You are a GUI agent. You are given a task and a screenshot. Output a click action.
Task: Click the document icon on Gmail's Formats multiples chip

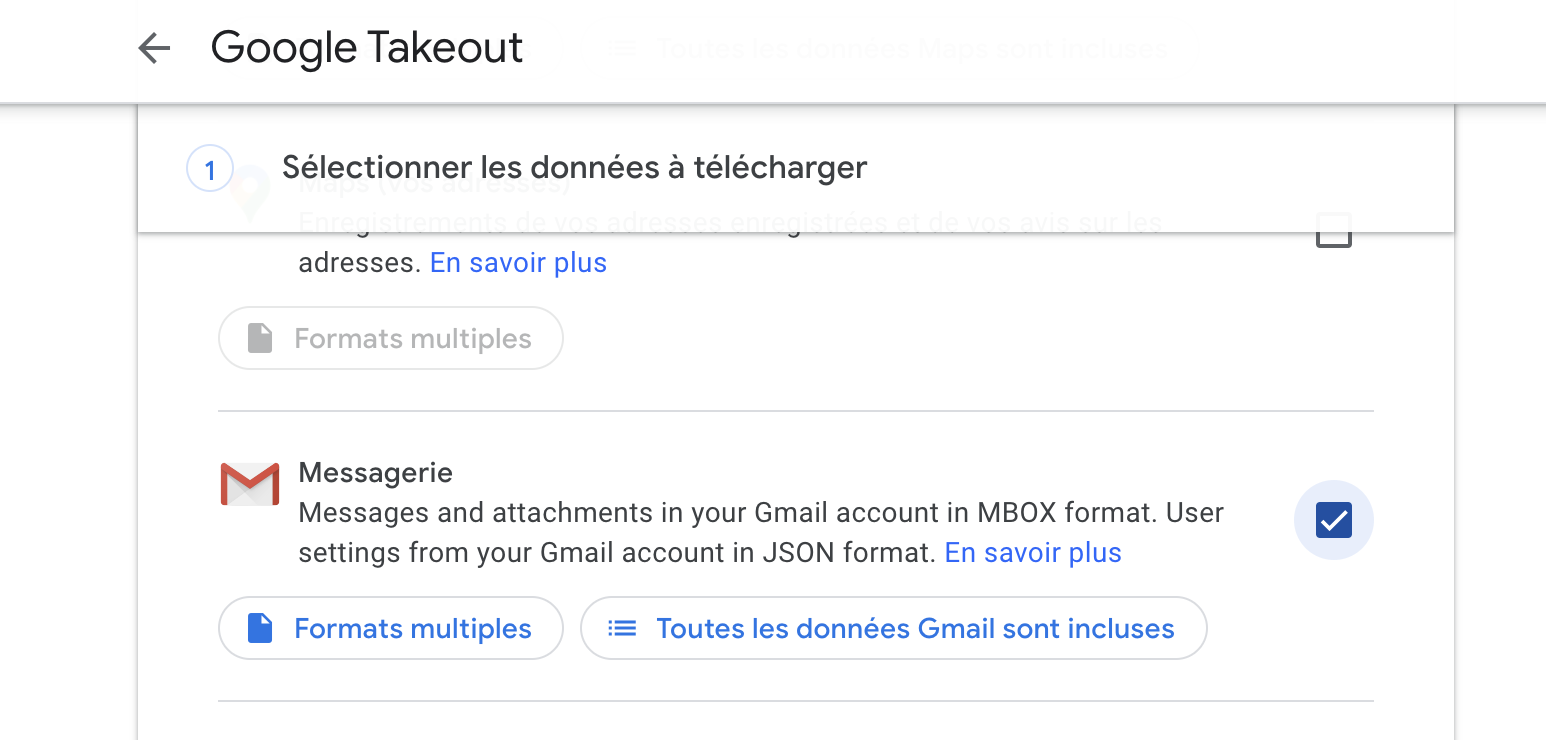tap(259, 628)
